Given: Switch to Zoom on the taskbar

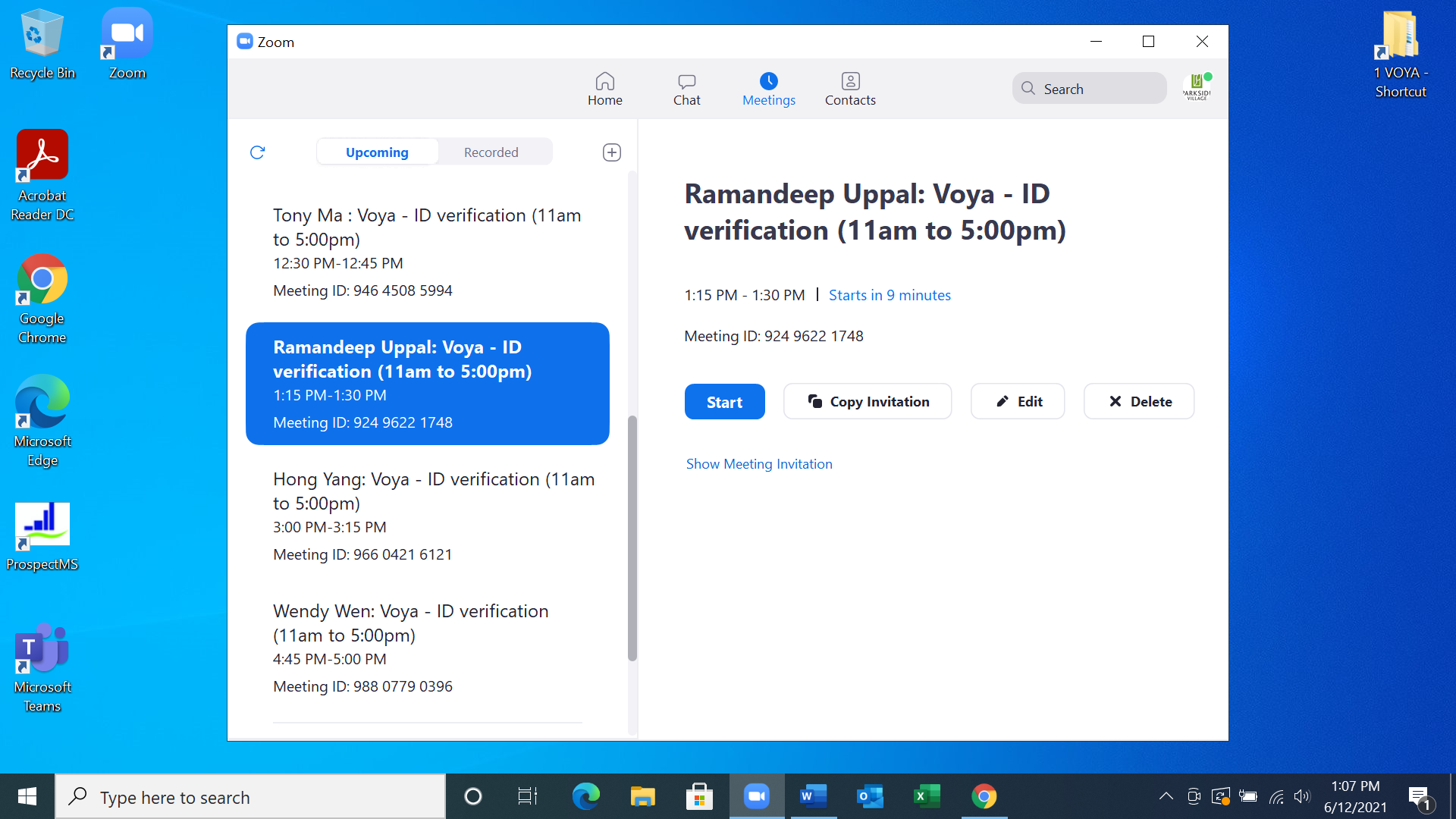Looking at the screenshot, I should [x=756, y=796].
